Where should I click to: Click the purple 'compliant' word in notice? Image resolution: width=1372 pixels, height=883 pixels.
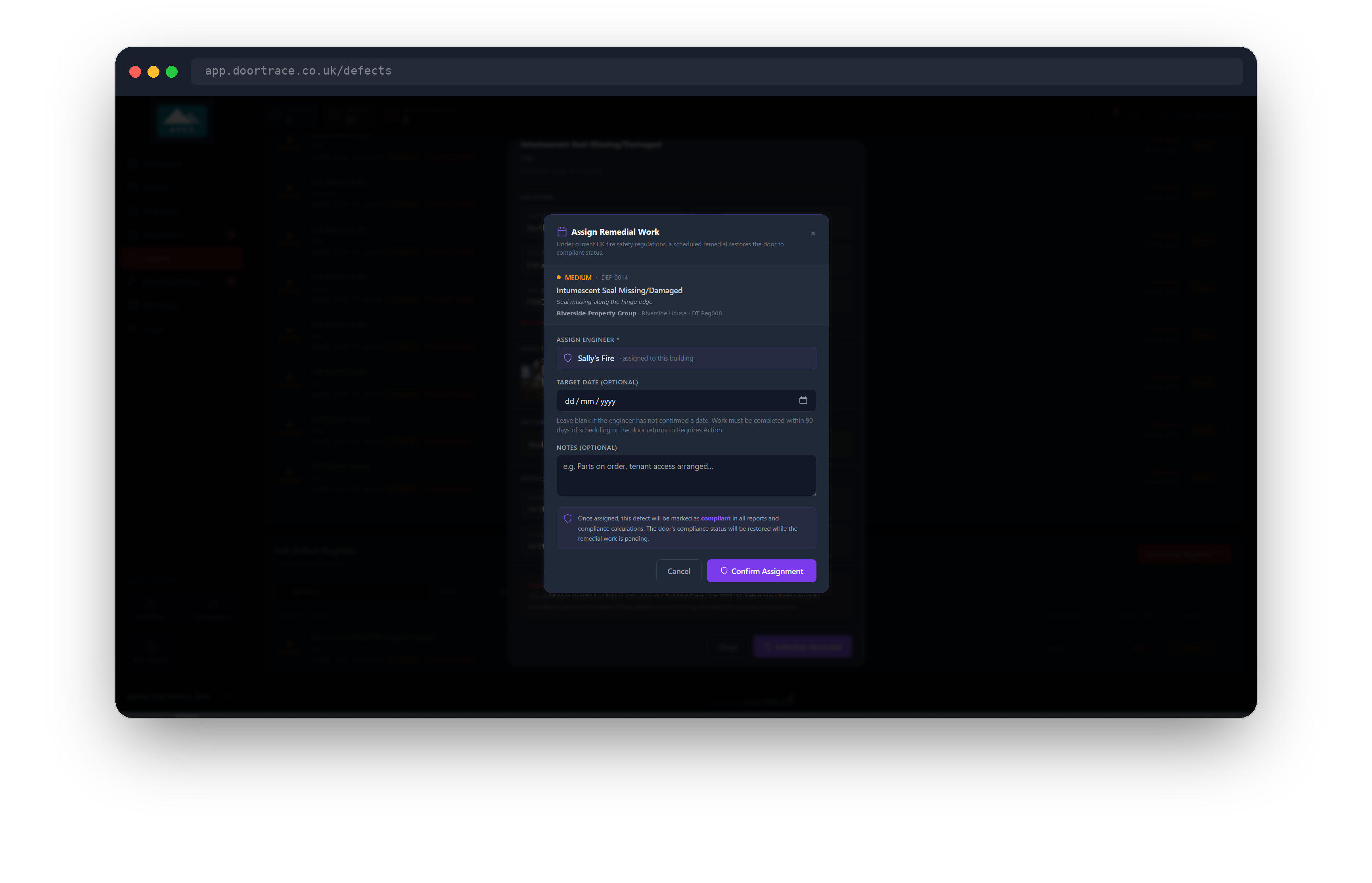(715, 518)
